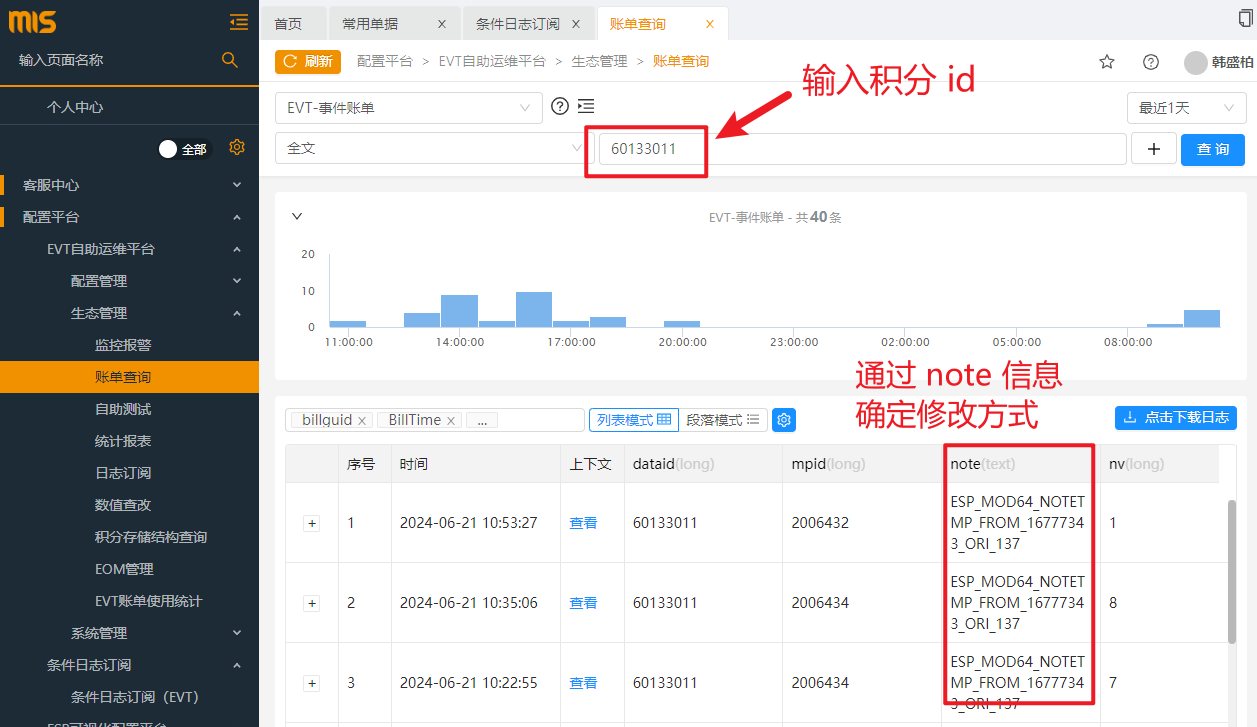This screenshot has width=1257, height=727.
Task: Open the EVT-事件账单 dropdown
Action: (408, 108)
